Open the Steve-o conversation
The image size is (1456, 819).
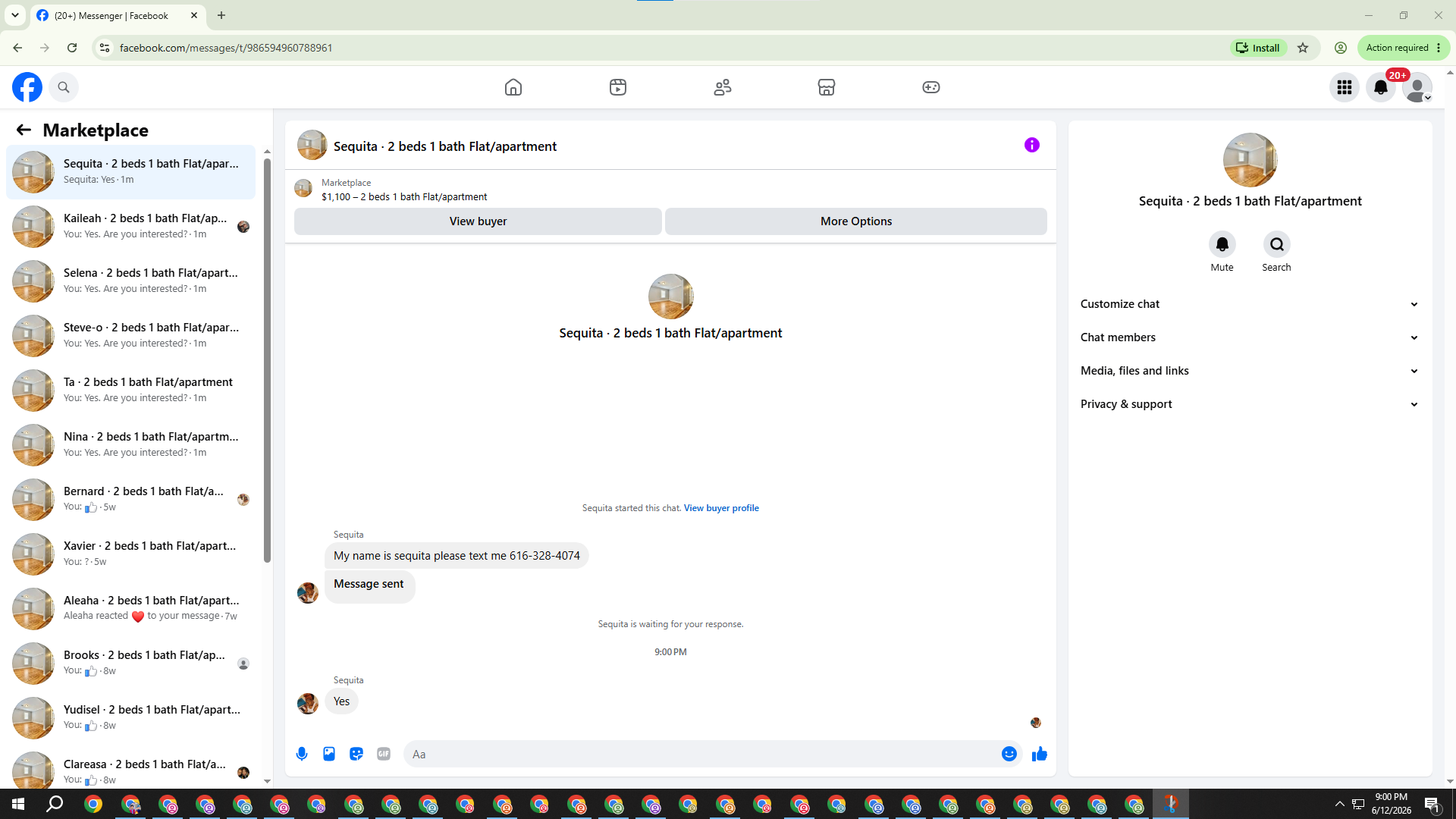coord(130,336)
